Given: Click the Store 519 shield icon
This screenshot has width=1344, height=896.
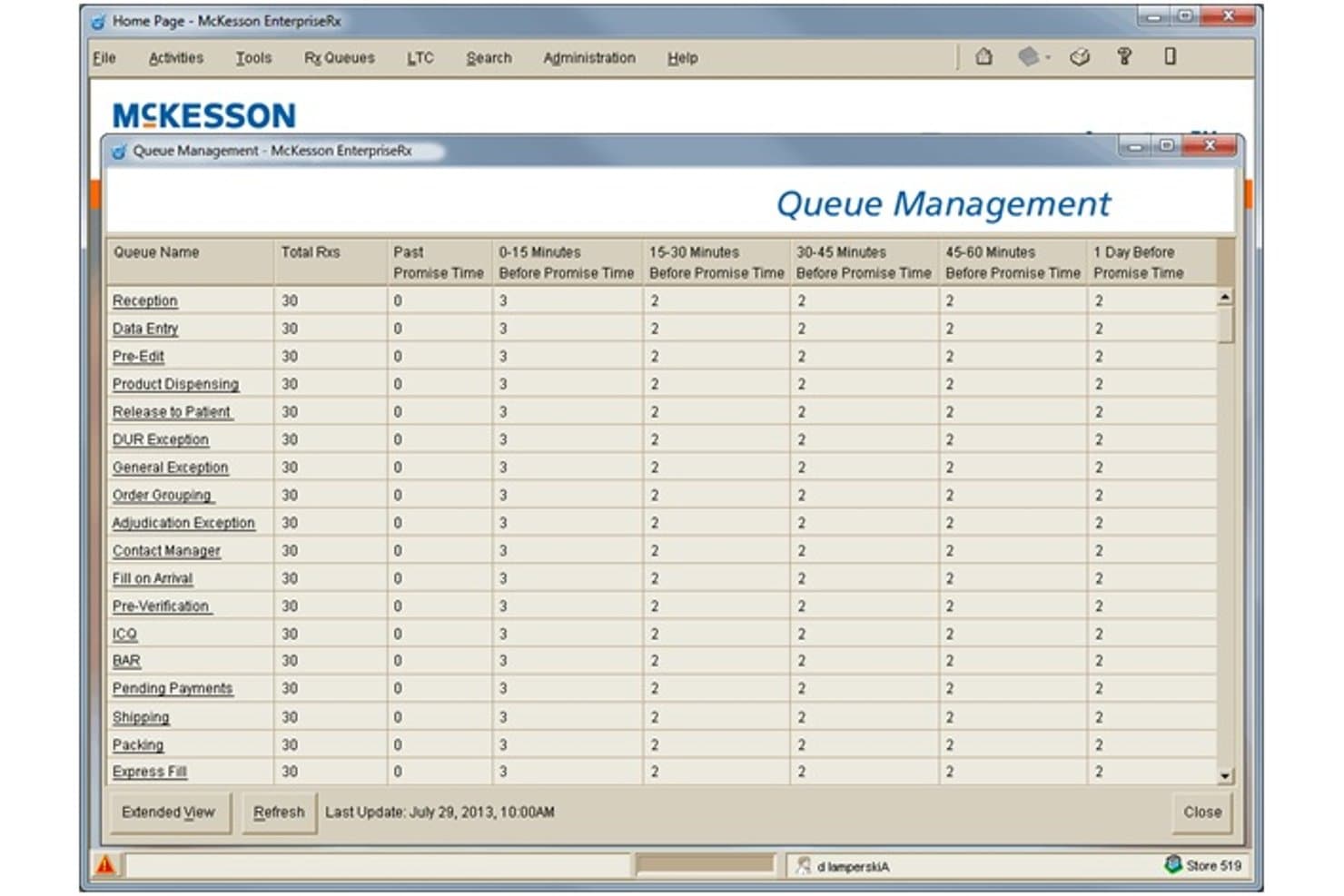Looking at the screenshot, I should coord(1172,864).
